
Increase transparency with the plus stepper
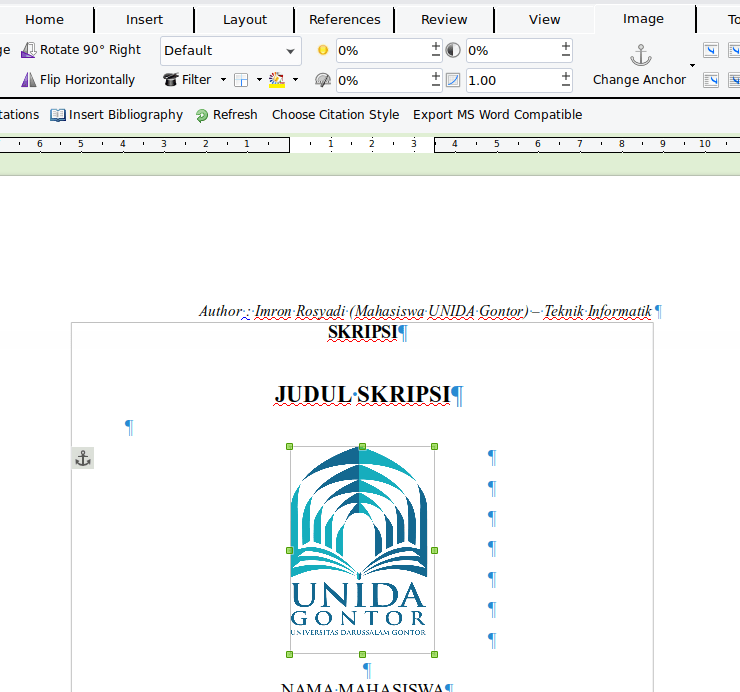[436, 76]
